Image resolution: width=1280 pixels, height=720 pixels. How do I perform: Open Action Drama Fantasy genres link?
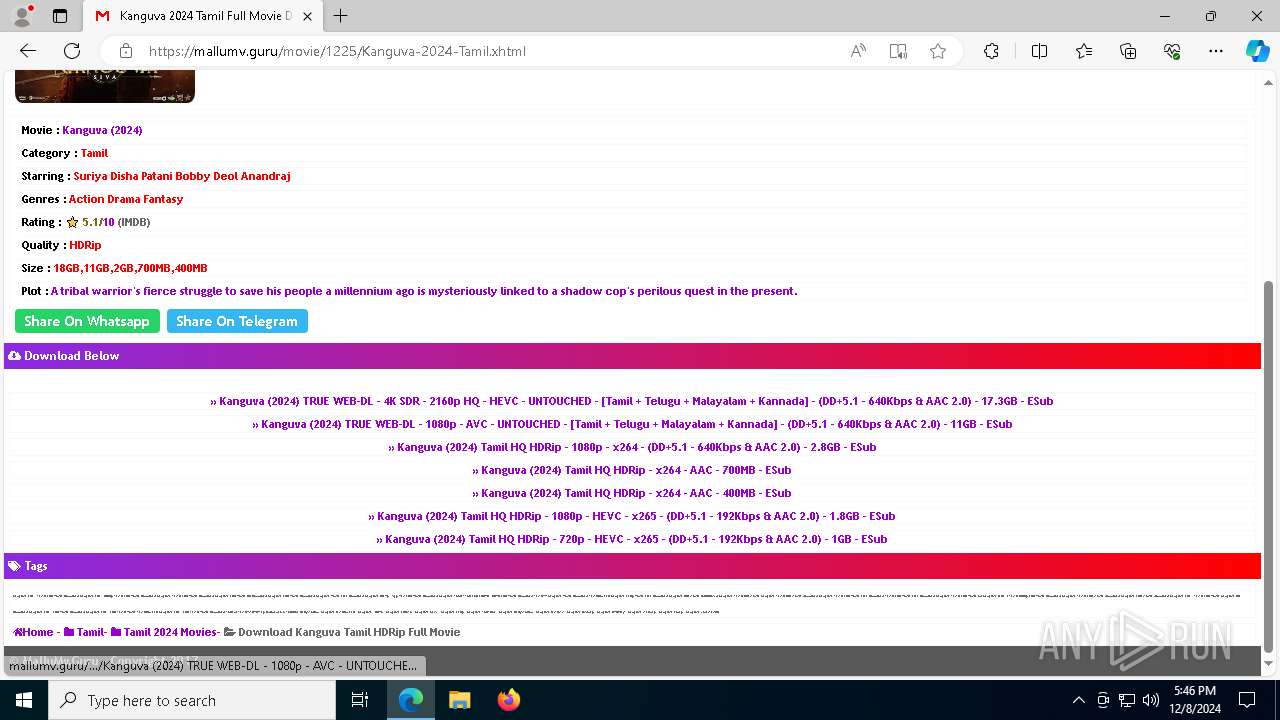[x=126, y=199]
